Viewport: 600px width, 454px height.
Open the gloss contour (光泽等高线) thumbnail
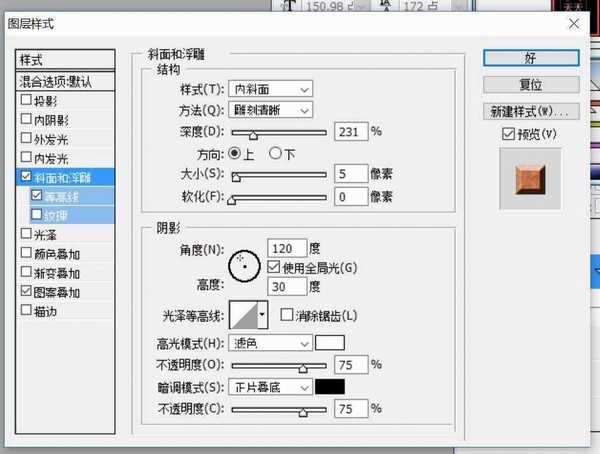click(243, 316)
